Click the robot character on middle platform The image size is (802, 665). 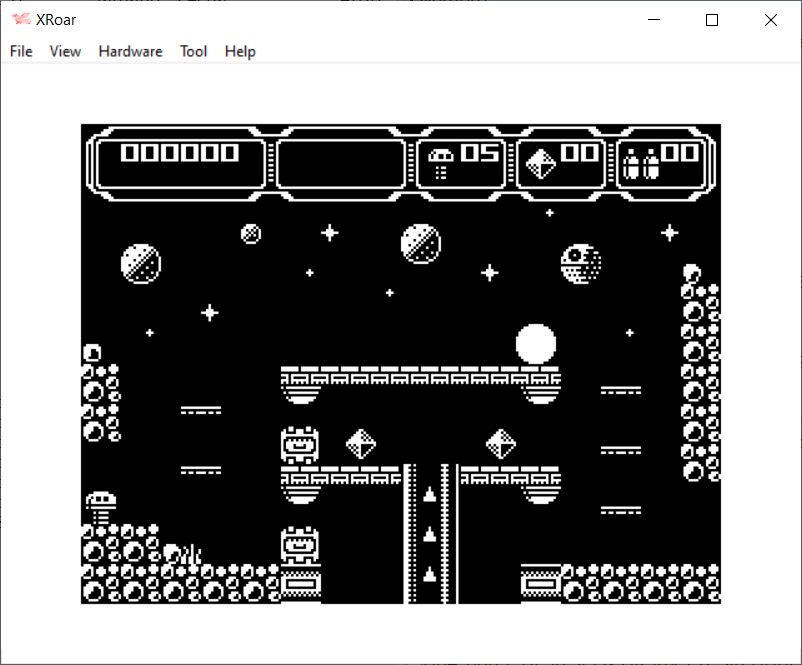coord(300,445)
